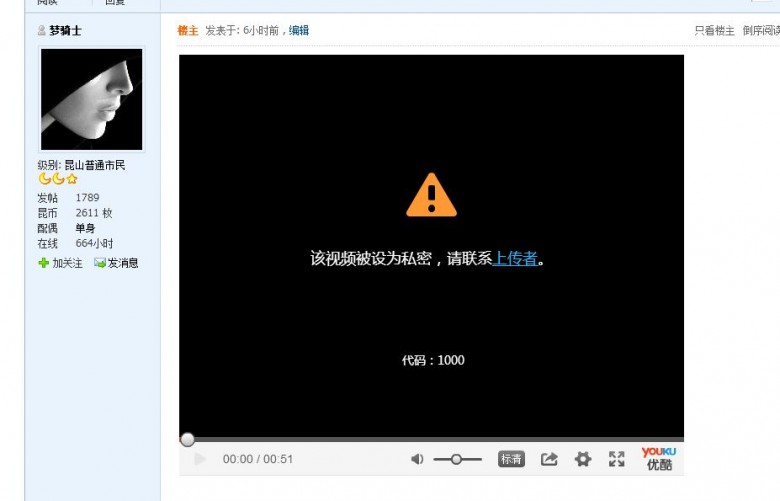Click 发消息 send message button

tap(116, 263)
